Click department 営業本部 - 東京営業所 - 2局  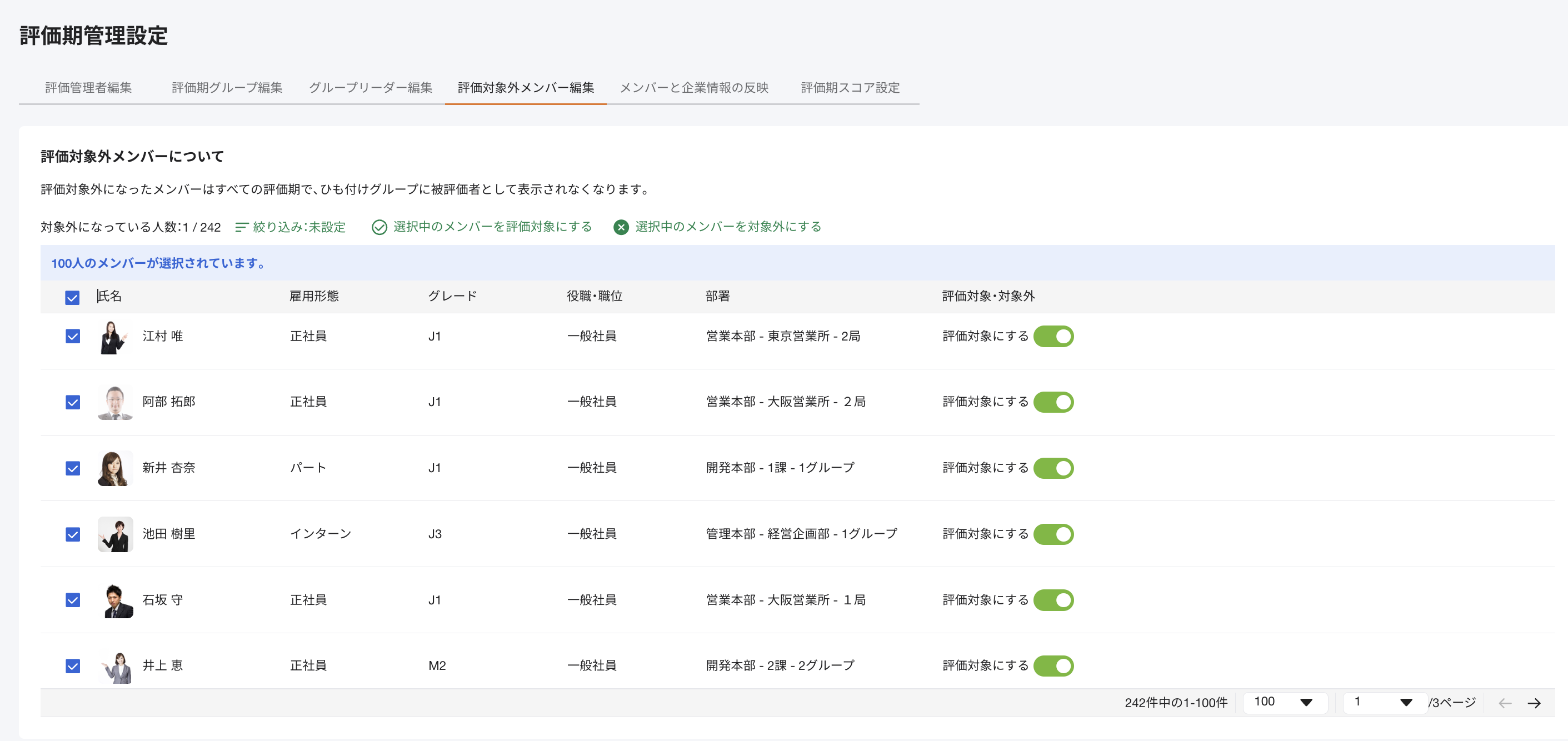coord(783,337)
